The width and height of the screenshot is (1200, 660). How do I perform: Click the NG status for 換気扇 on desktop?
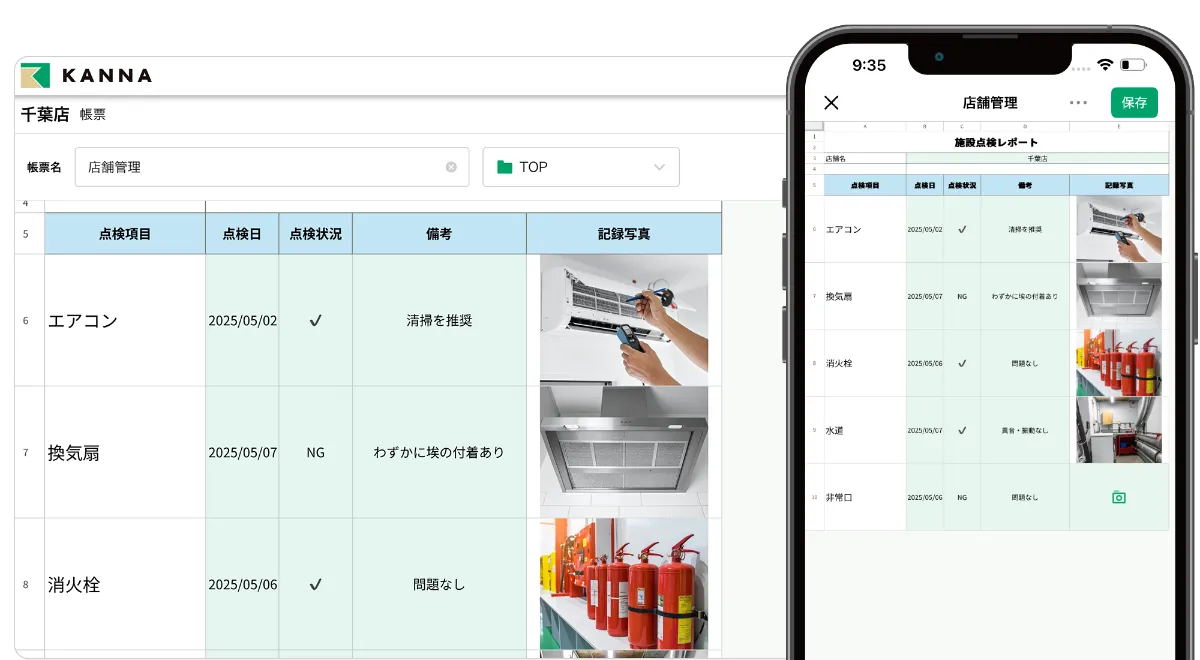click(315, 453)
